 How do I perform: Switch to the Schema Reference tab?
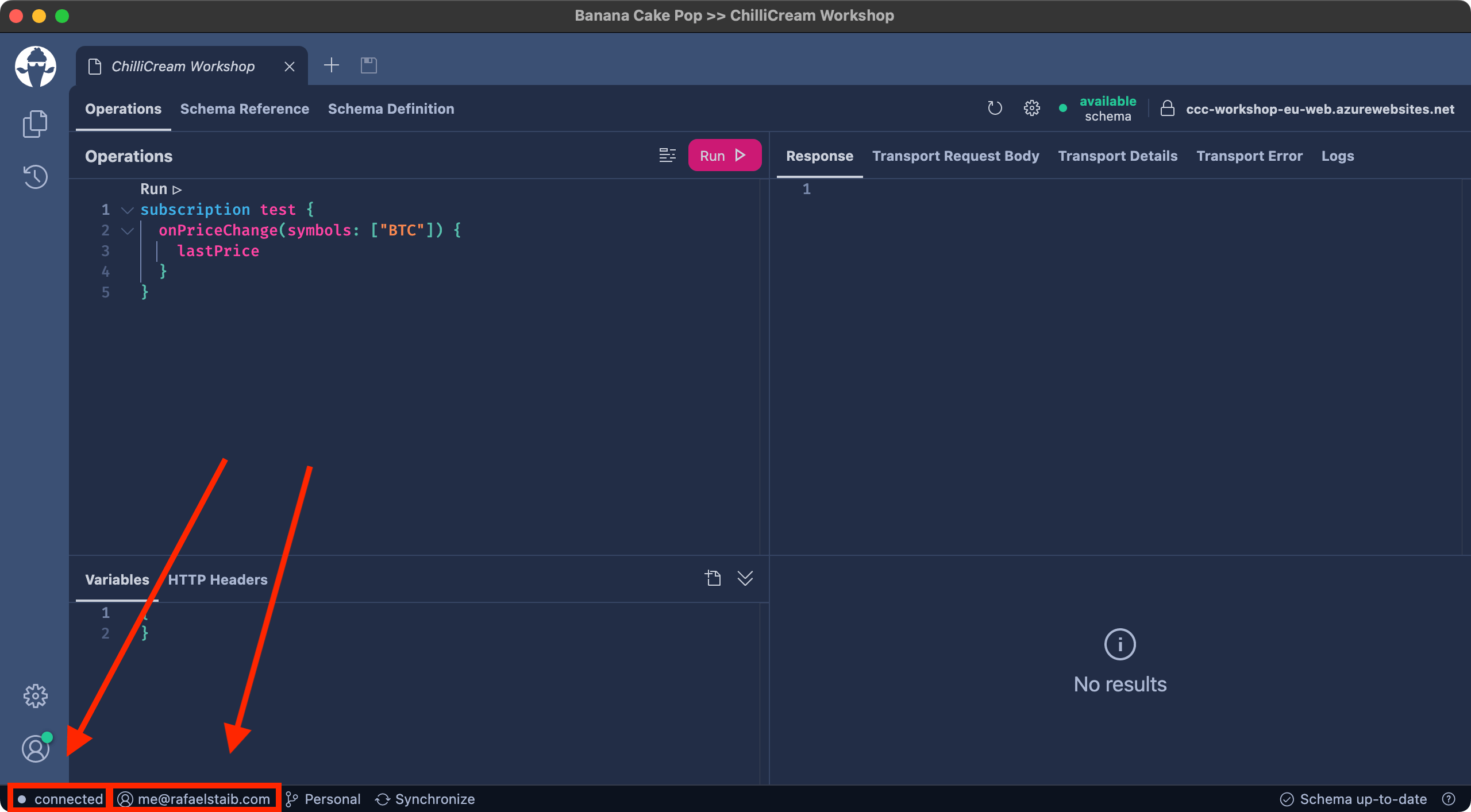[x=245, y=109]
